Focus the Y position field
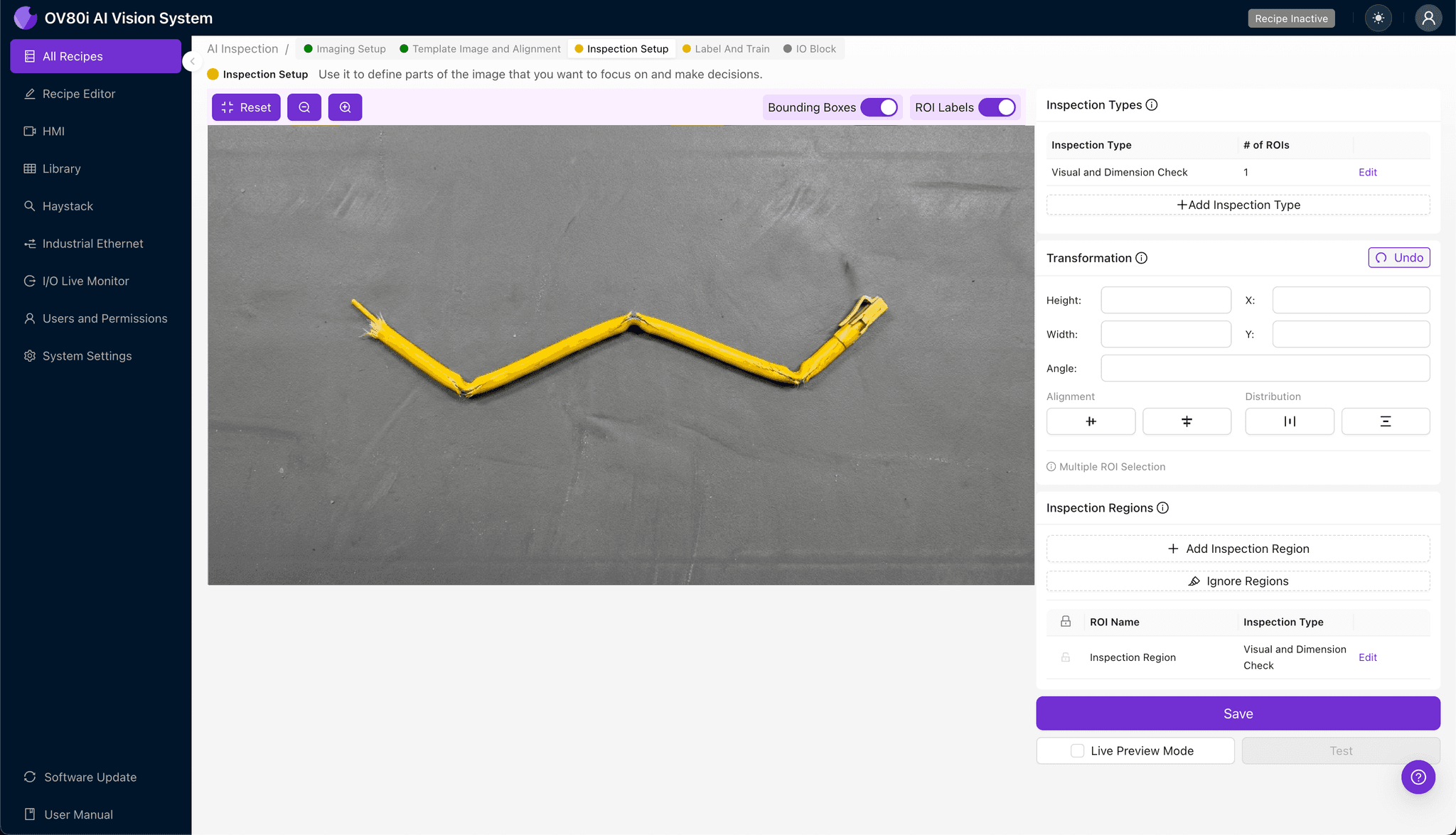 click(1351, 334)
